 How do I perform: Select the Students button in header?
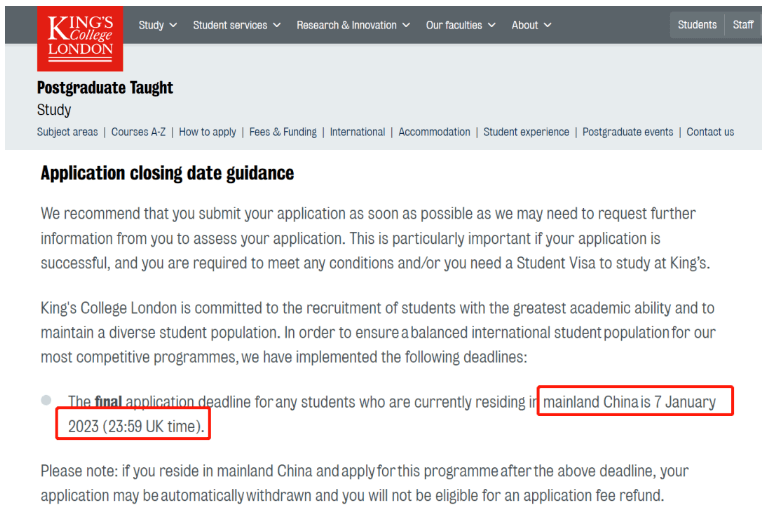pos(697,24)
